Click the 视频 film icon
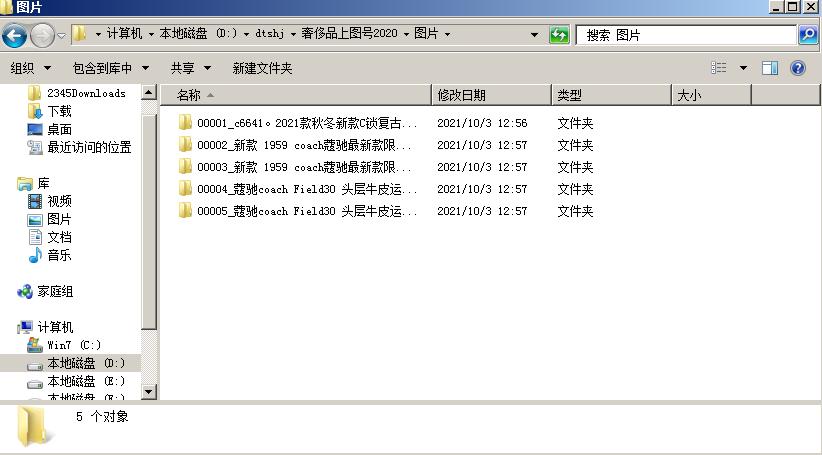The height and width of the screenshot is (455, 822). 35,201
